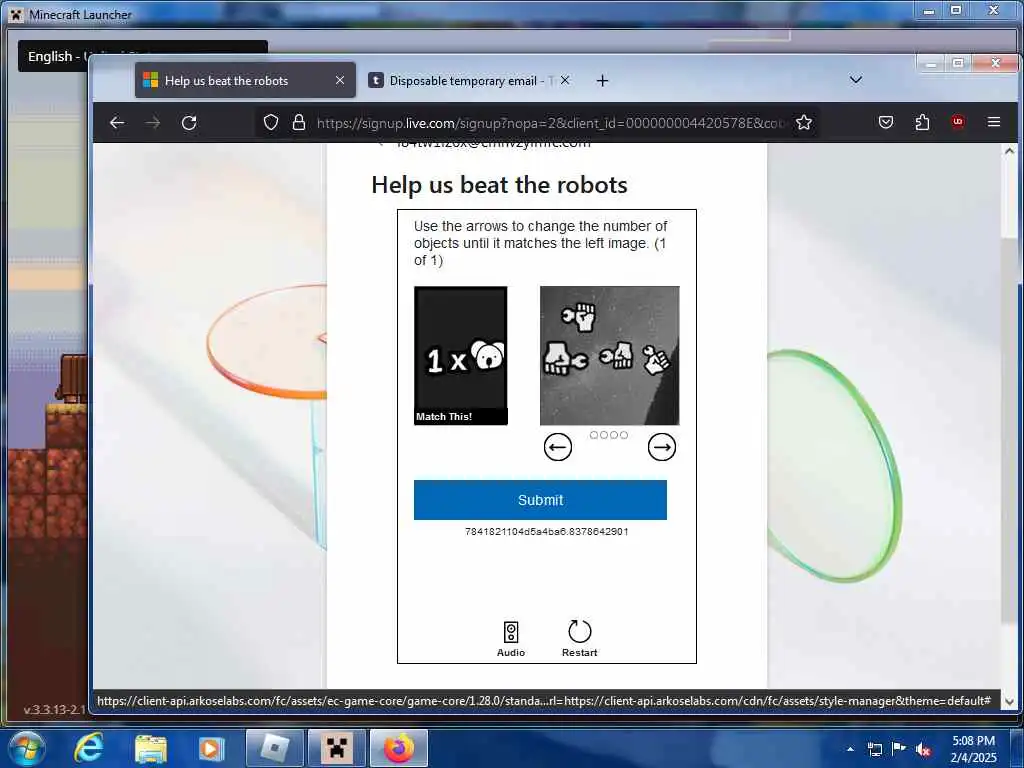Restart the captcha puzzle
Image resolution: width=1024 pixels, height=768 pixels.
click(579, 639)
